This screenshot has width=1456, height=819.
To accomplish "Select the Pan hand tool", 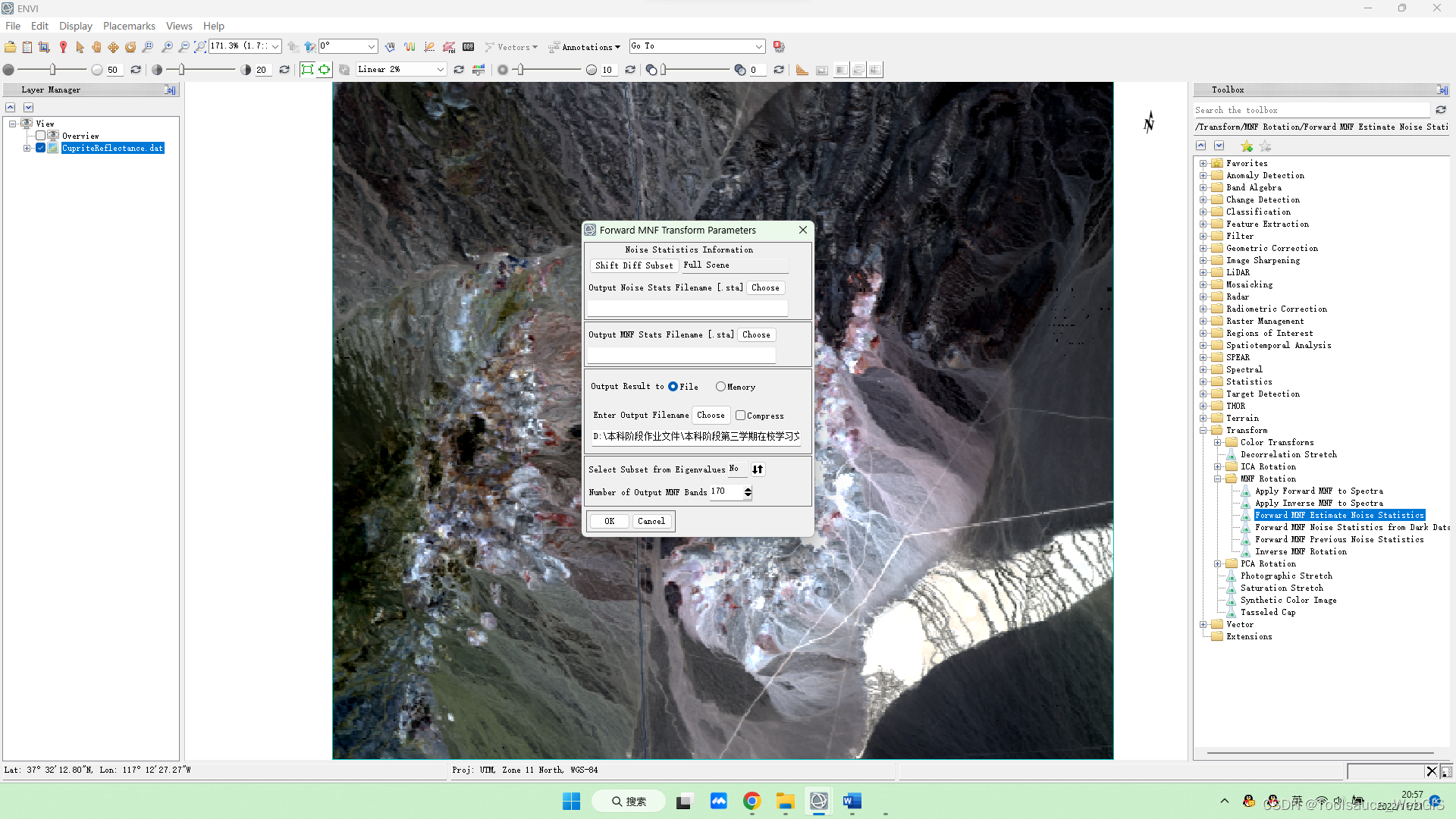I will (x=96, y=47).
